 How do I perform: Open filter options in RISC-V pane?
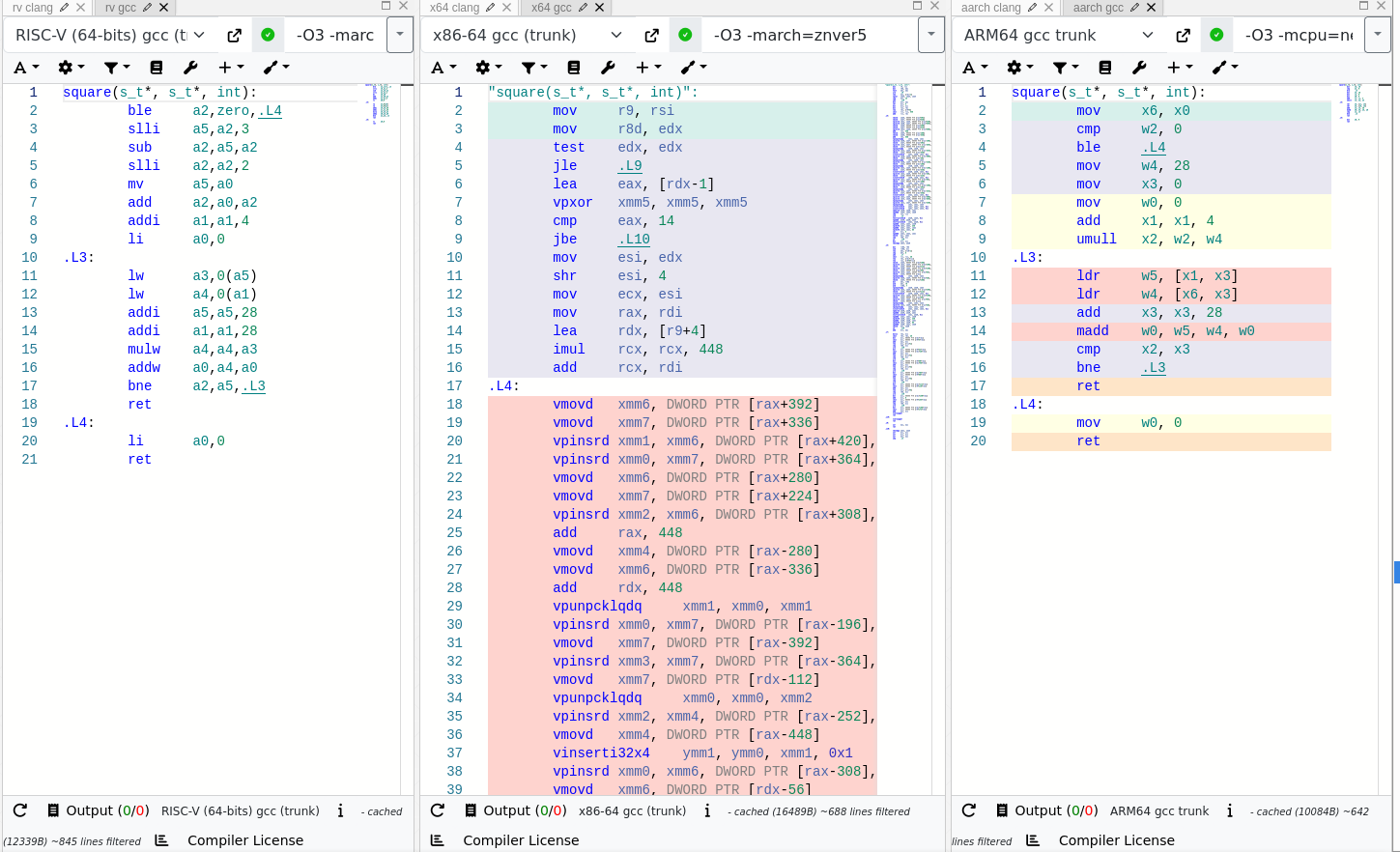point(116,68)
